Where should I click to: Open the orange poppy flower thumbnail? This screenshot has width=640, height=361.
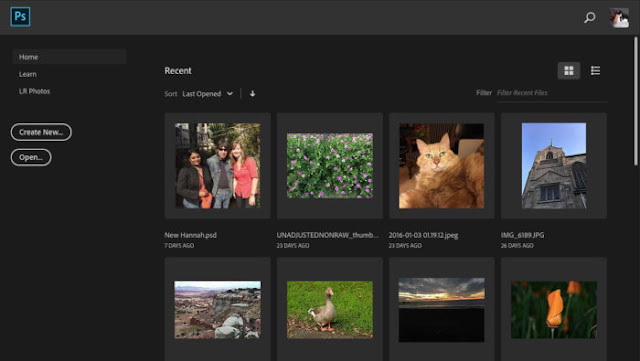coord(554,309)
